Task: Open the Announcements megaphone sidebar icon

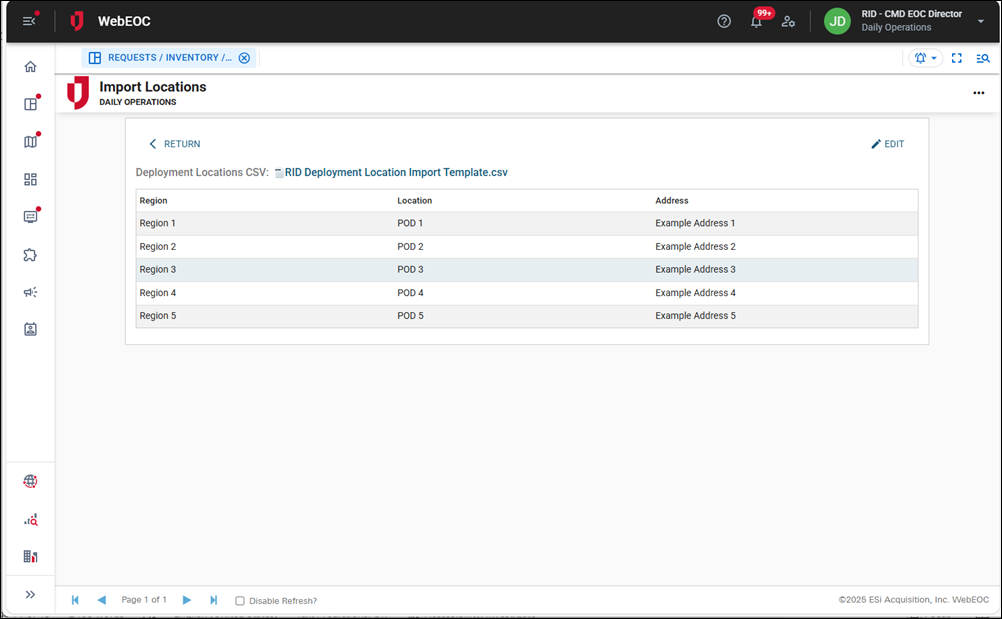Action: pyautogui.click(x=30, y=292)
